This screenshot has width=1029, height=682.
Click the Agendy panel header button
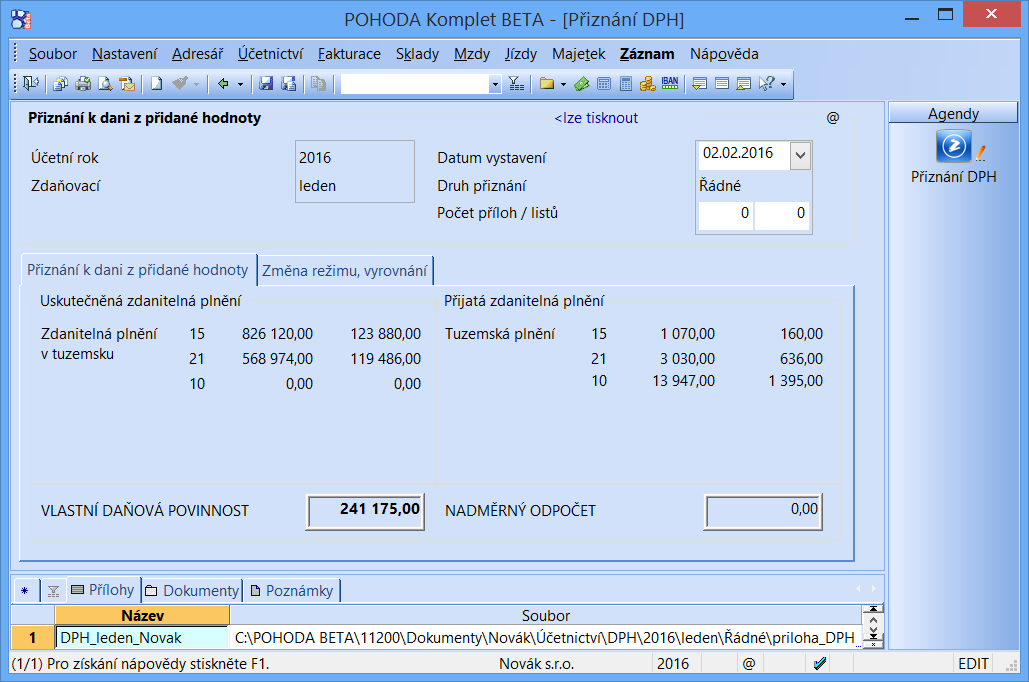coord(953,114)
